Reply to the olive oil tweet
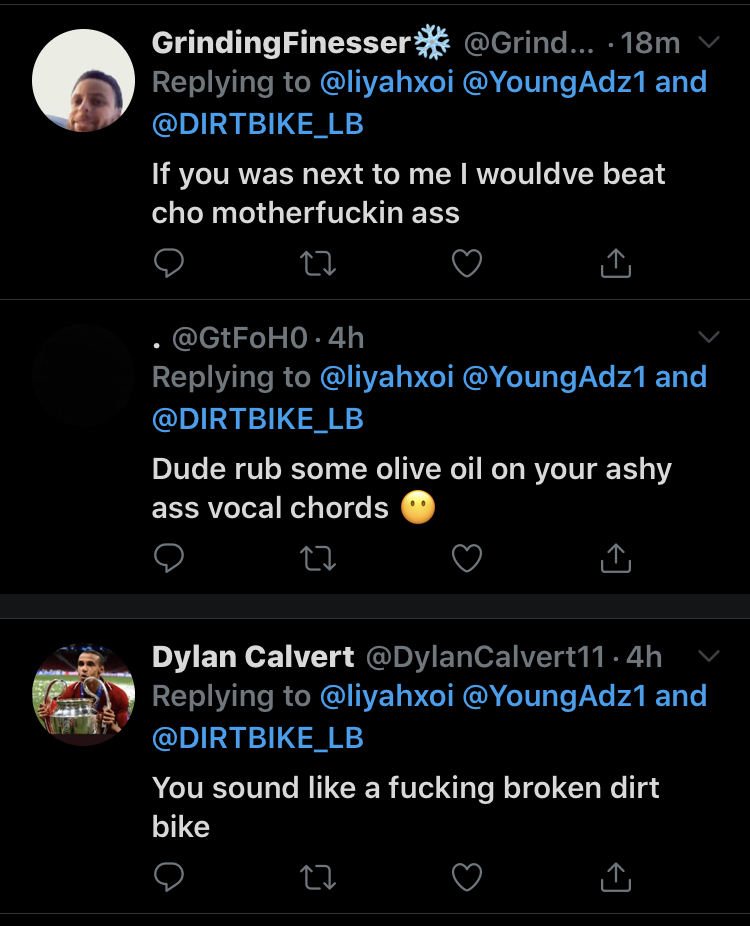This screenshot has width=750, height=926. click(170, 558)
